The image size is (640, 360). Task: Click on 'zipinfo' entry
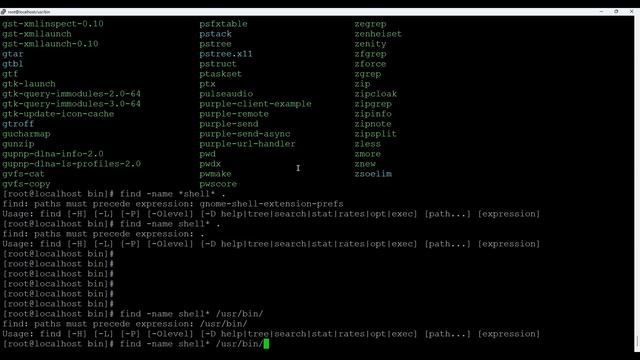(x=373, y=114)
